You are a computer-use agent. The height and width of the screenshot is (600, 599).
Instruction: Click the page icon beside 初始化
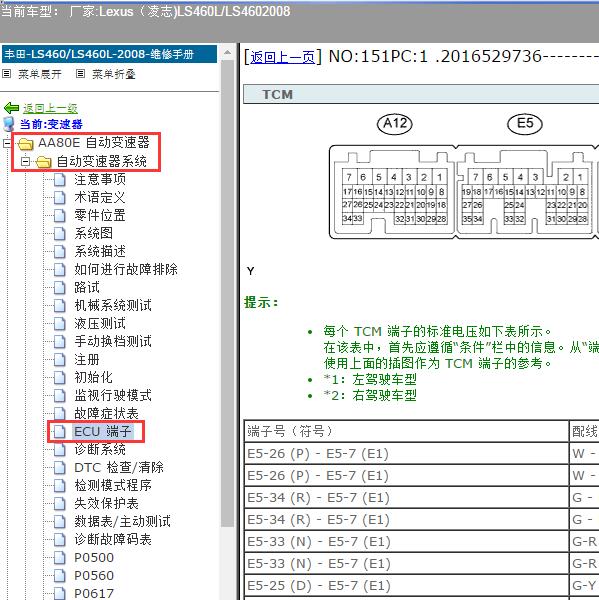(x=60, y=378)
